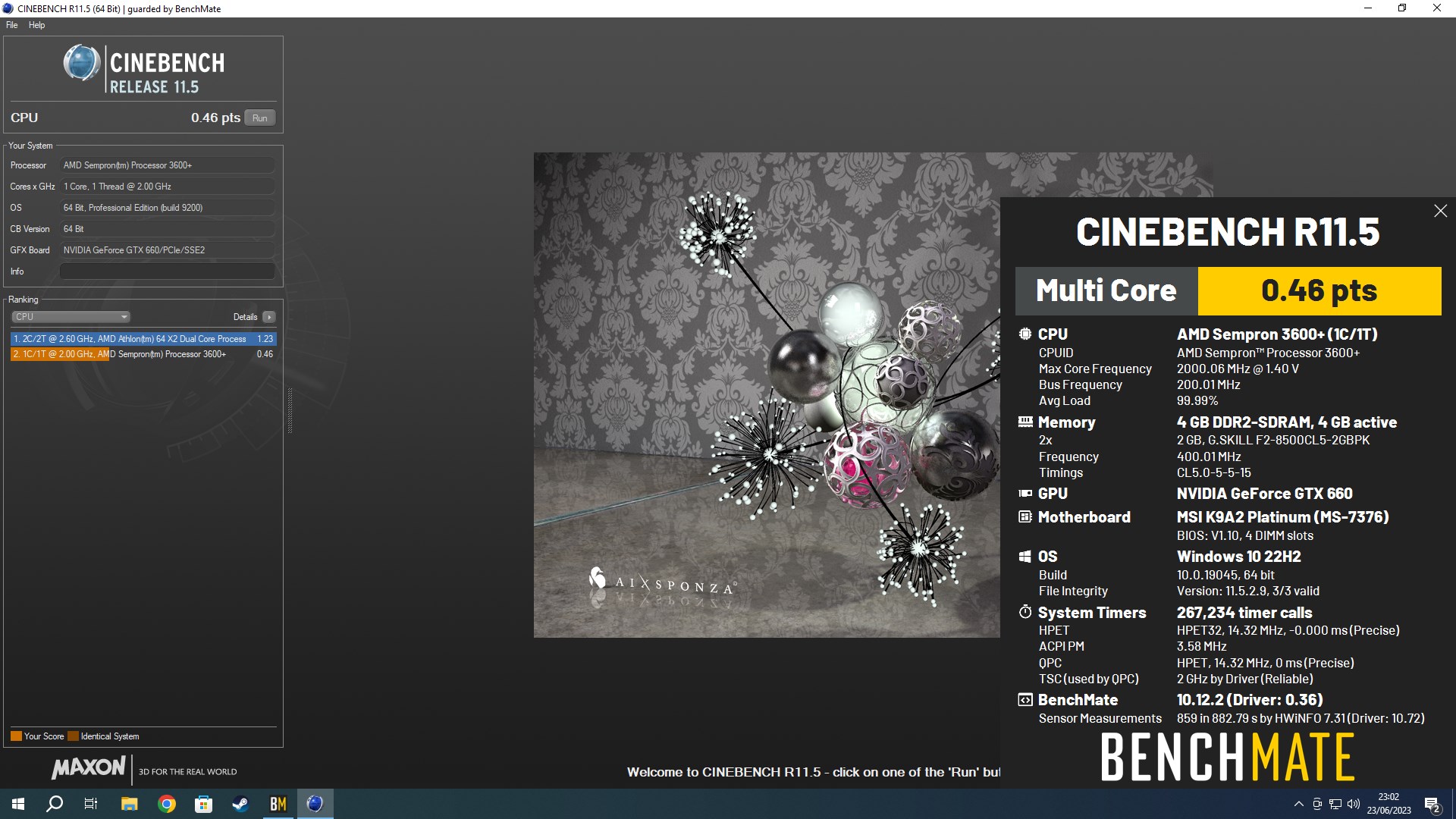Click the OS field value
The height and width of the screenshot is (819, 1456).
pyautogui.click(x=167, y=208)
